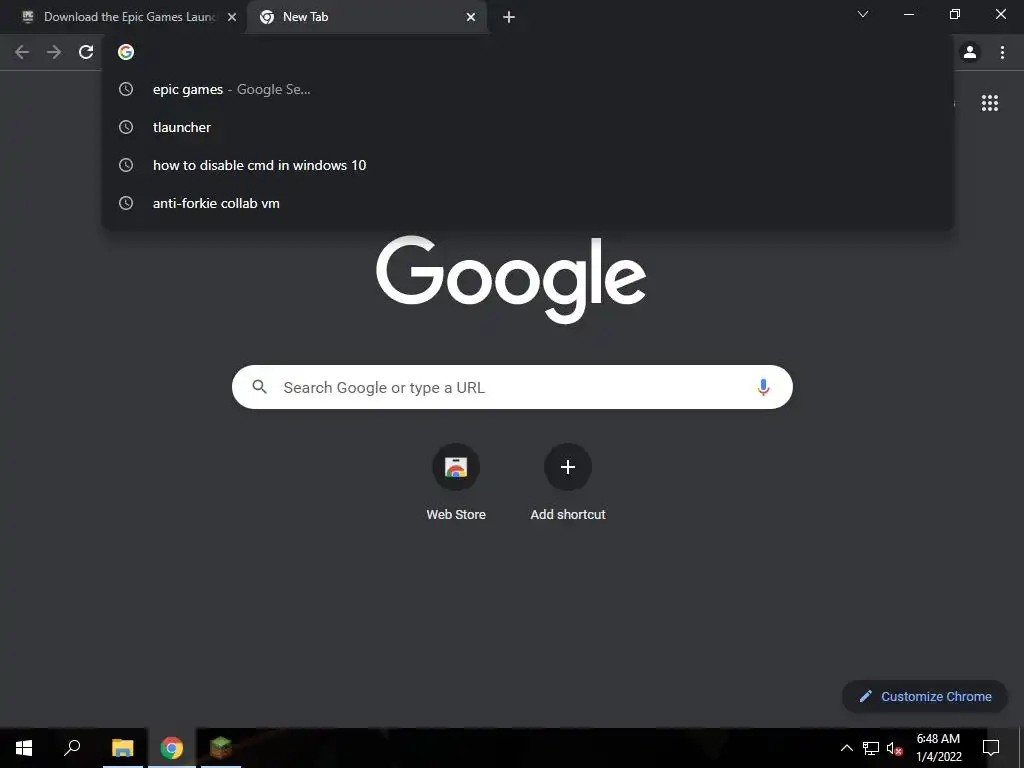1024x768 pixels.
Task: Show hidden system tray icons
Action: click(x=846, y=748)
